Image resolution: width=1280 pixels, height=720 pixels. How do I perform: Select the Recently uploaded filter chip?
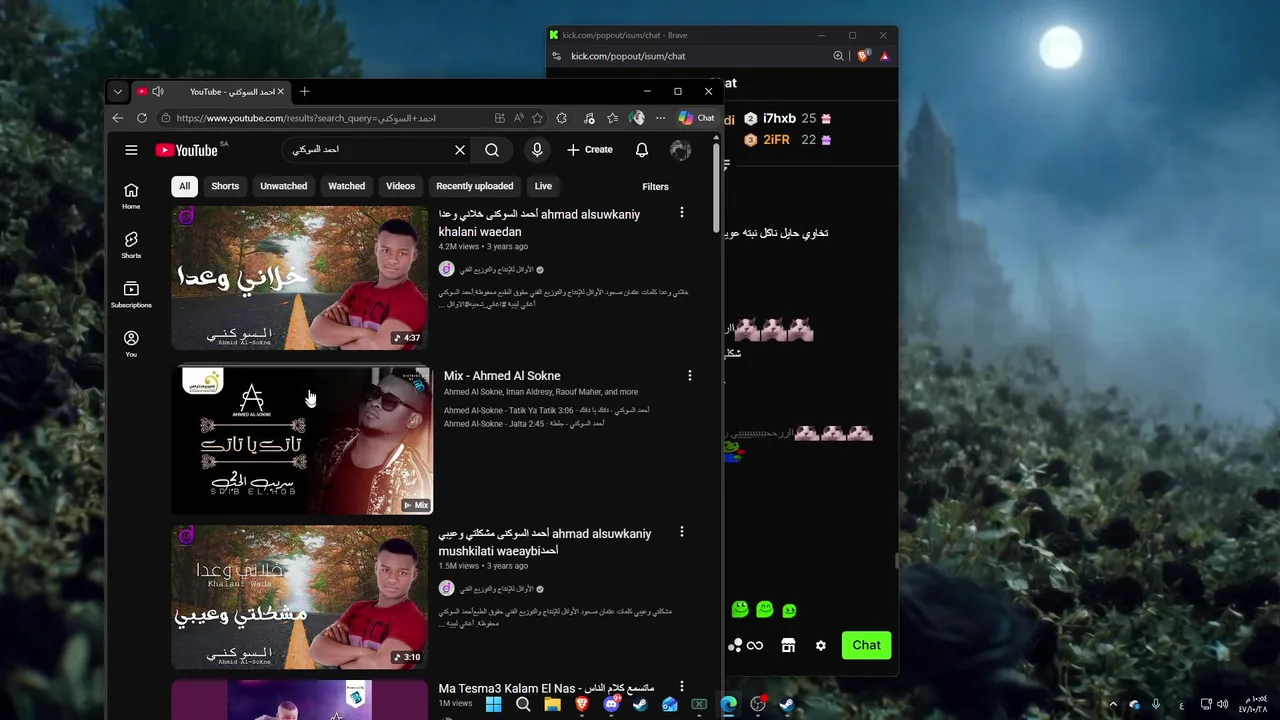[x=475, y=186]
